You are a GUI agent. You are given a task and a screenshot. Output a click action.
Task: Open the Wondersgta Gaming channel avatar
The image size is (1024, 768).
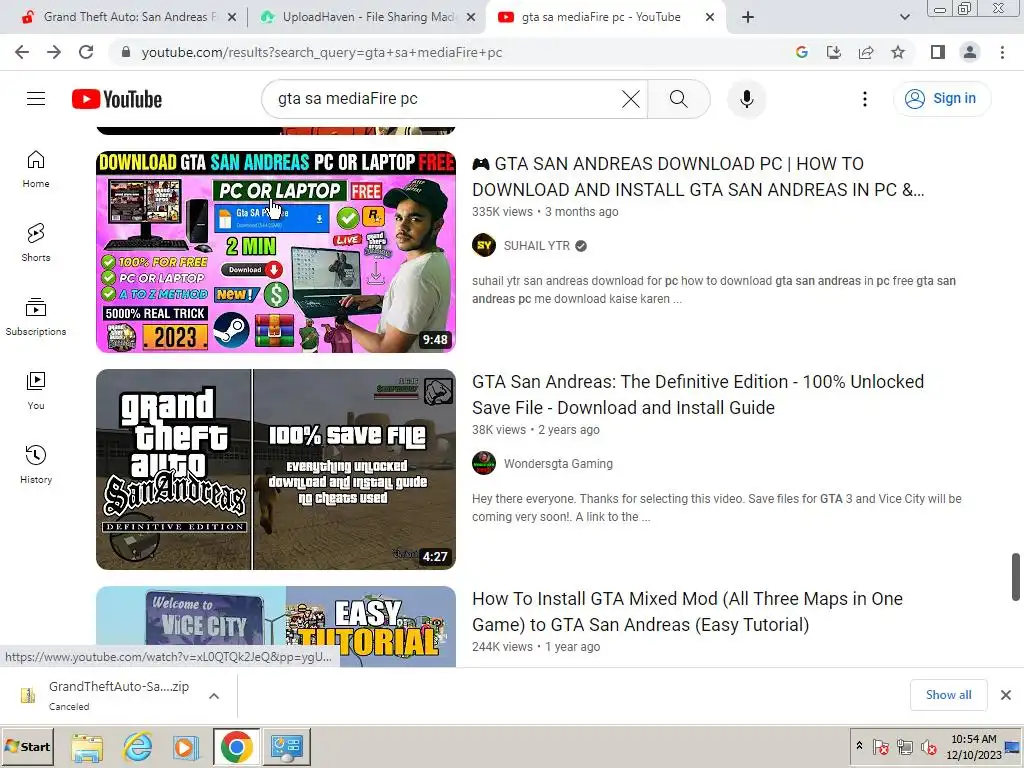[x=484, y=463]
